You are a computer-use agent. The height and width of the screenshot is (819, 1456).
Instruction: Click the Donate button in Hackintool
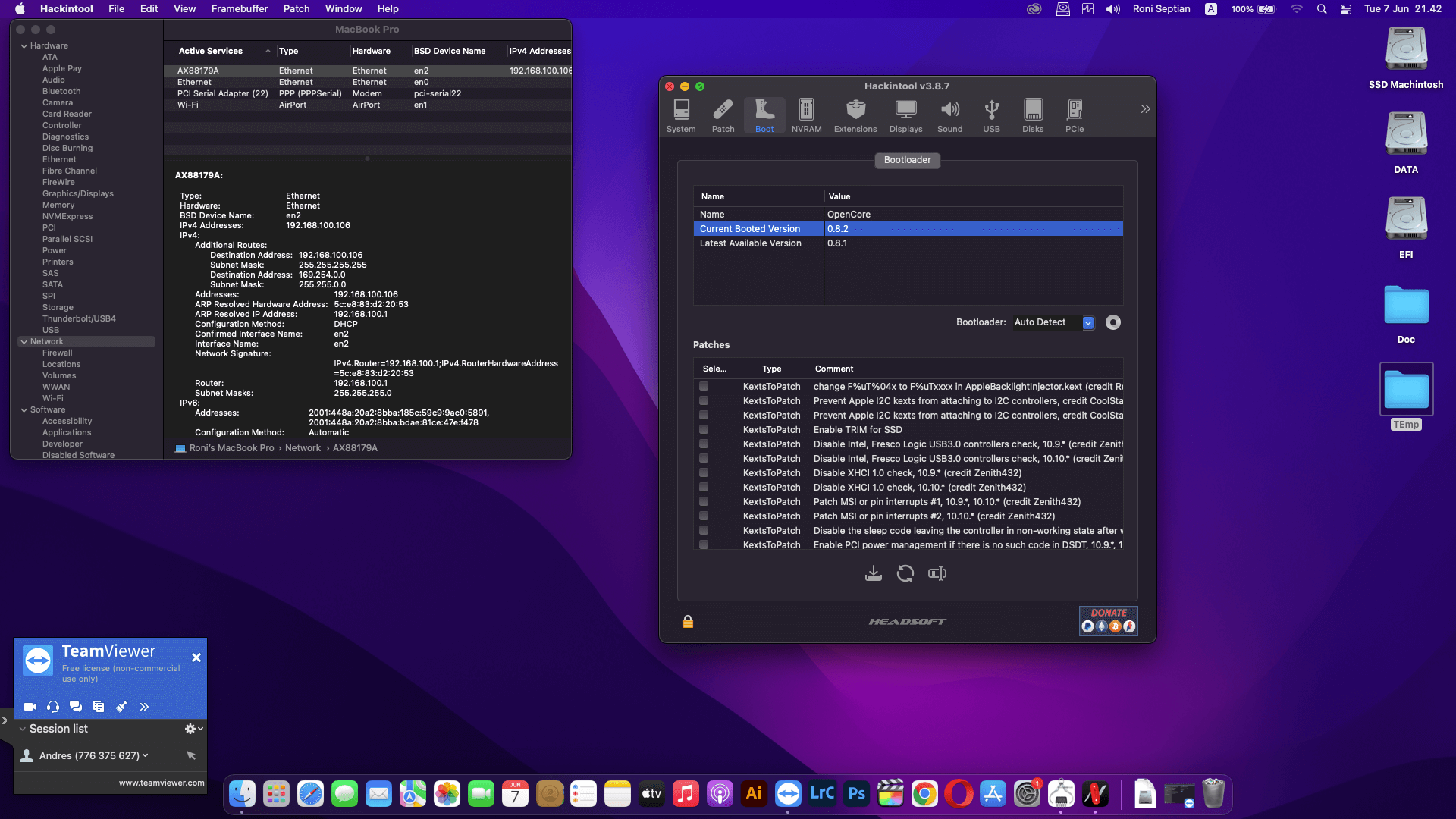1108,620
